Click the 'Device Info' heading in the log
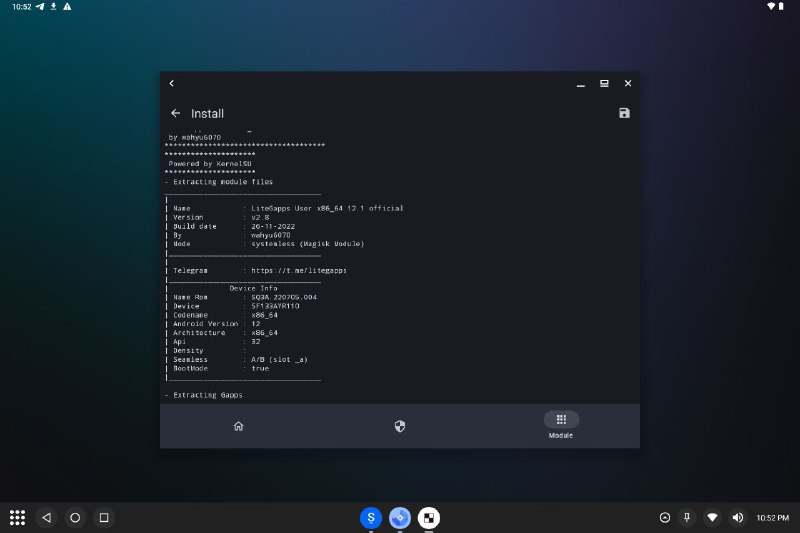Viewport: 800px width, 533px height. 253,288
